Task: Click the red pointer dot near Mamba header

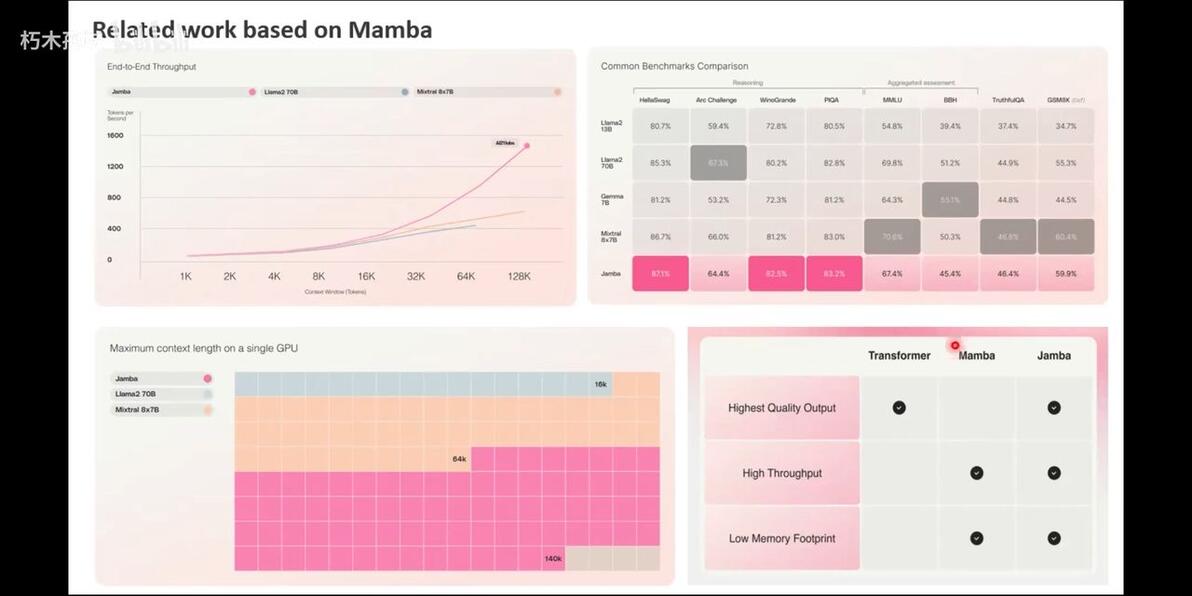Action: [955, 345]
